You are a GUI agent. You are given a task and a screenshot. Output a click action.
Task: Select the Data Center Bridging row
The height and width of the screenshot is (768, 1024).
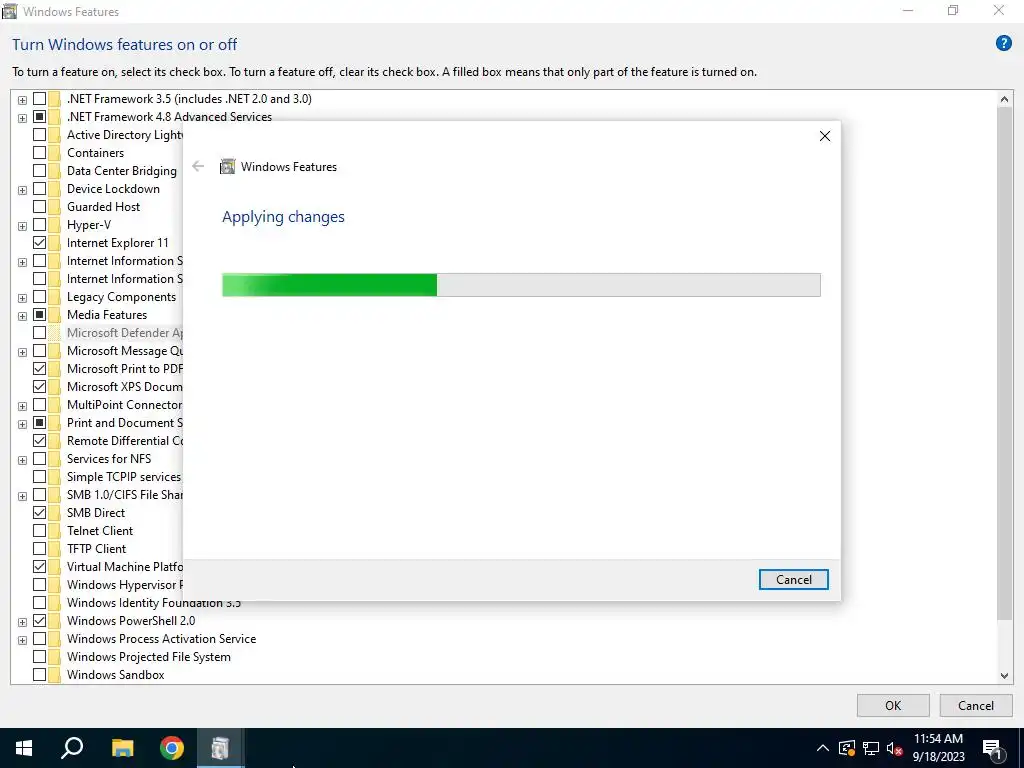coord(121,170)
